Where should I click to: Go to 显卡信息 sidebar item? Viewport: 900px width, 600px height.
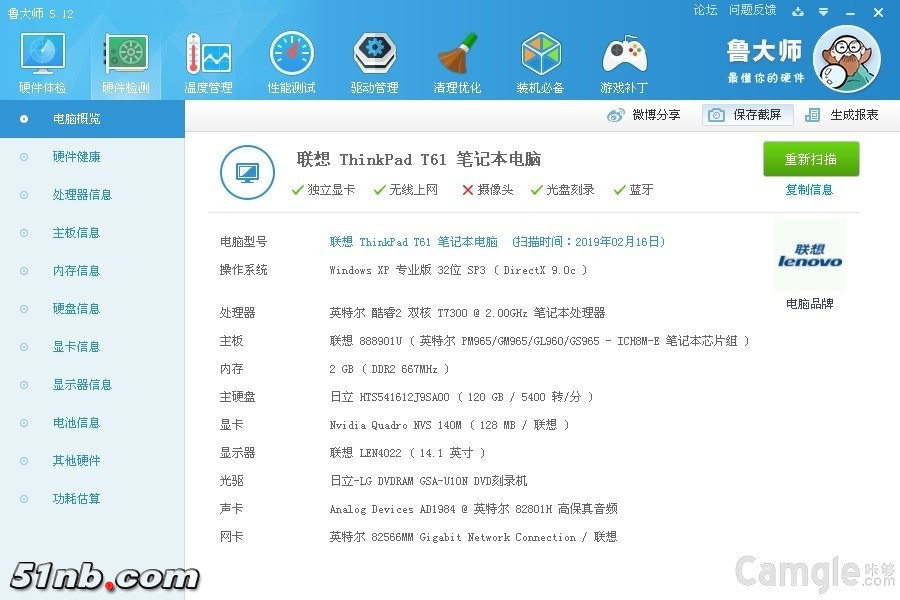pos(76,347)
